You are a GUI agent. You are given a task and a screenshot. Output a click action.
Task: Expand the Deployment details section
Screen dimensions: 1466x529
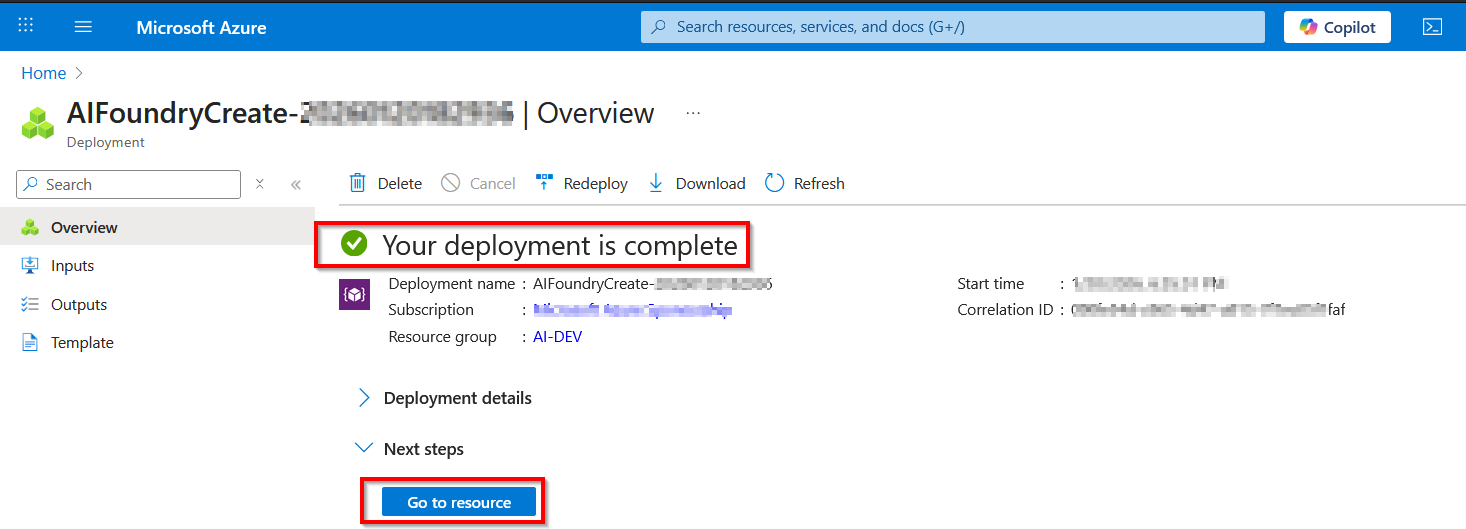[x=364, y=398]
